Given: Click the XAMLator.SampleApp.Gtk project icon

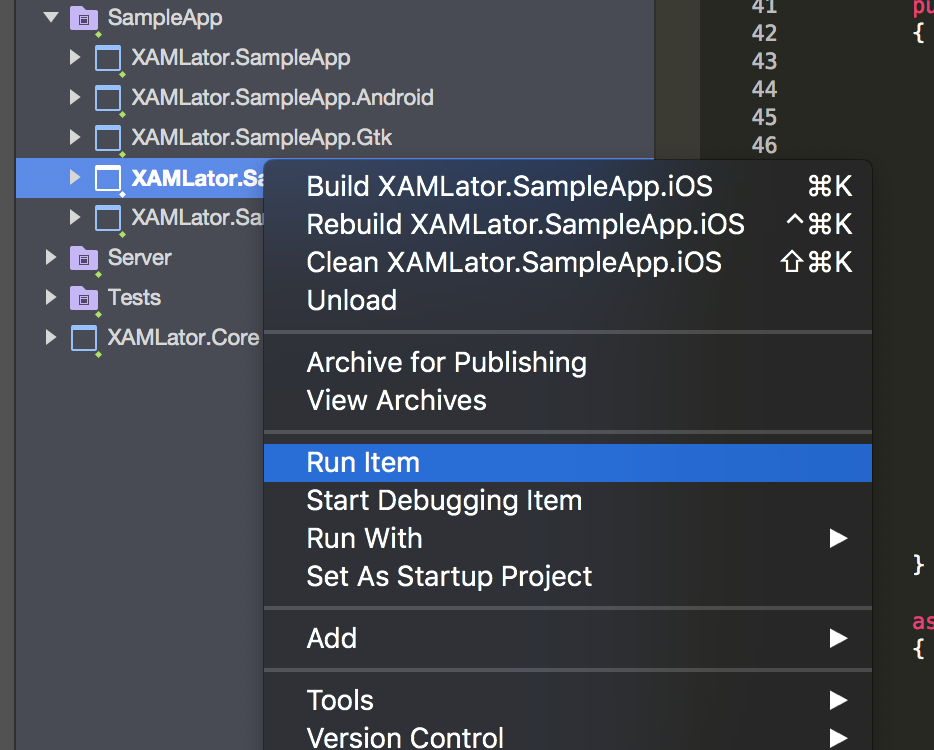Looking at the screenshot, I should coord(107,137).
